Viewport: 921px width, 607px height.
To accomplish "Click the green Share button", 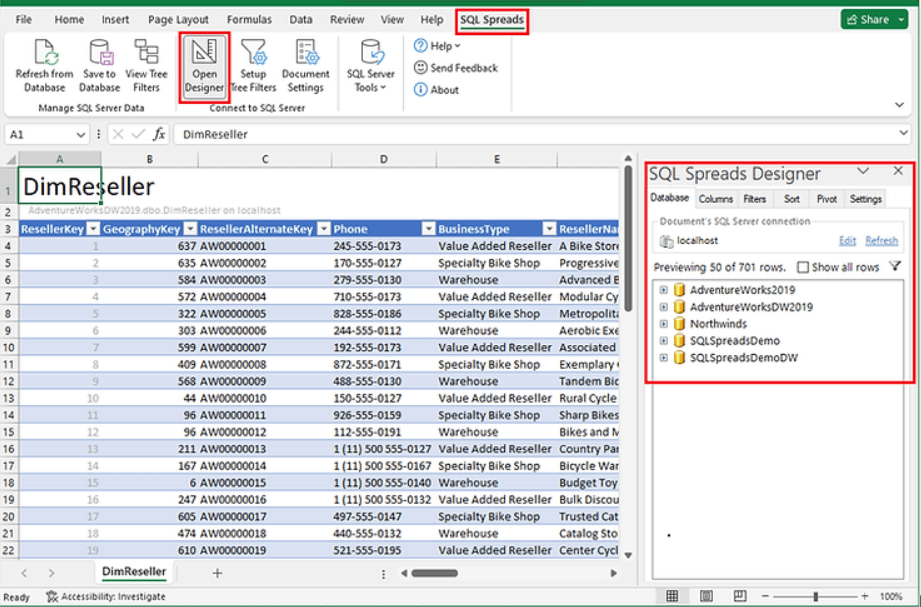I will click(873, 18).
